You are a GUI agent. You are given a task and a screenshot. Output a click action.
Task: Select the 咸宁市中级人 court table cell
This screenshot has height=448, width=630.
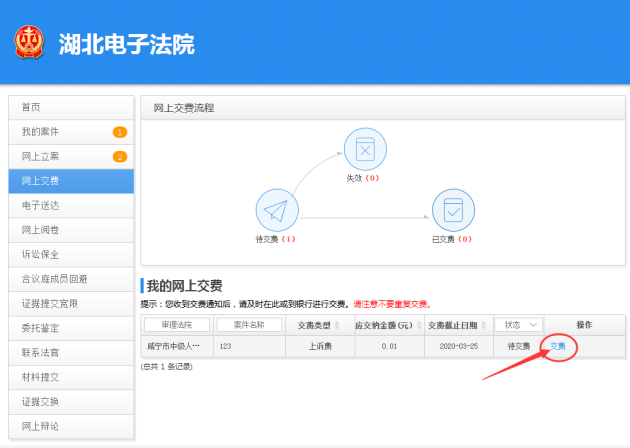click(x=177, y=347)
